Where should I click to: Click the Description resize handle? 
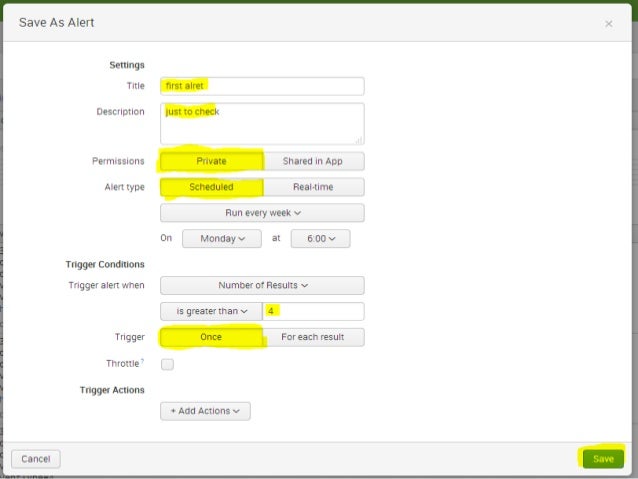tap(358, 140)
